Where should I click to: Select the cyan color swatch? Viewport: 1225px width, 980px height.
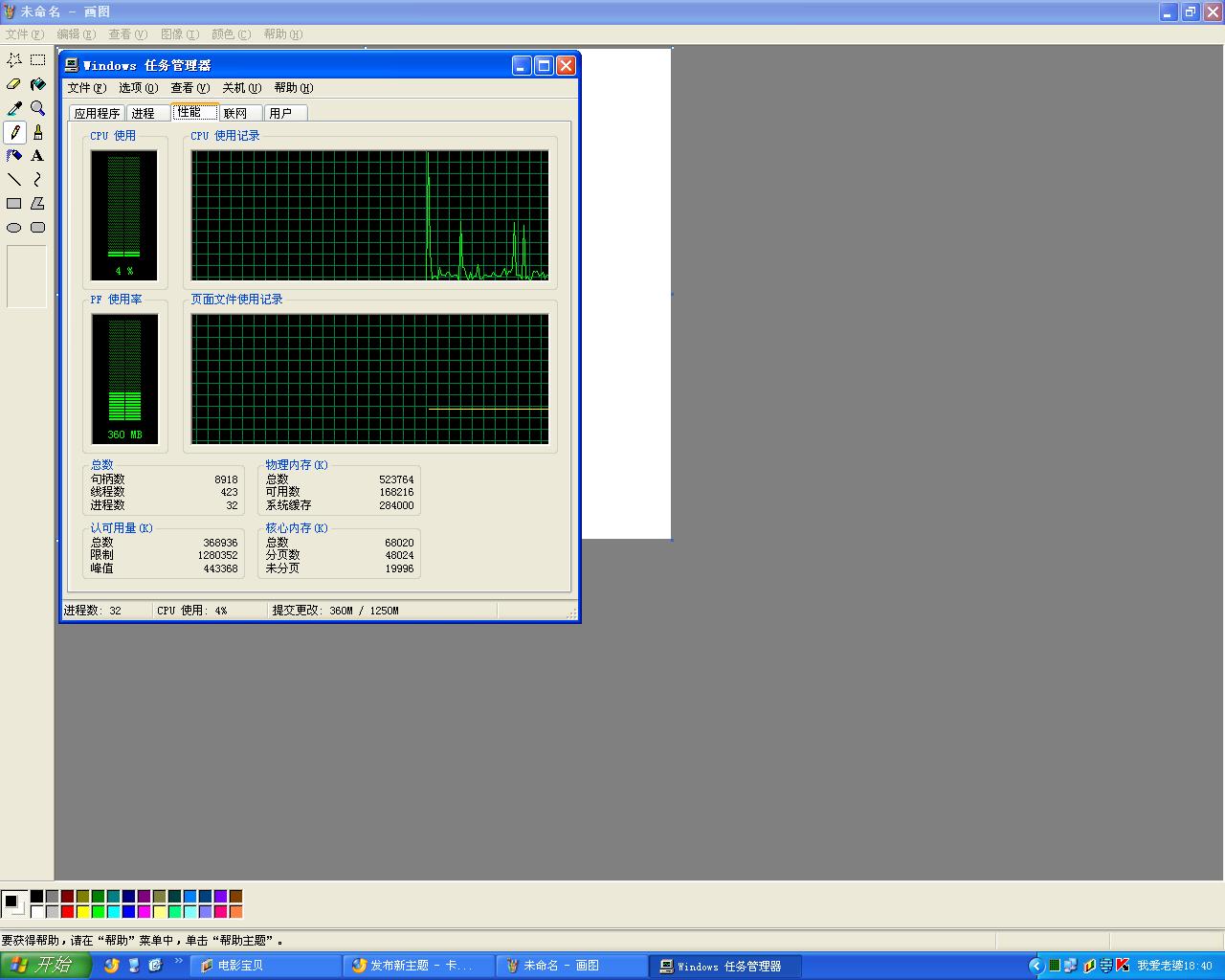click(x=113, y=912)
